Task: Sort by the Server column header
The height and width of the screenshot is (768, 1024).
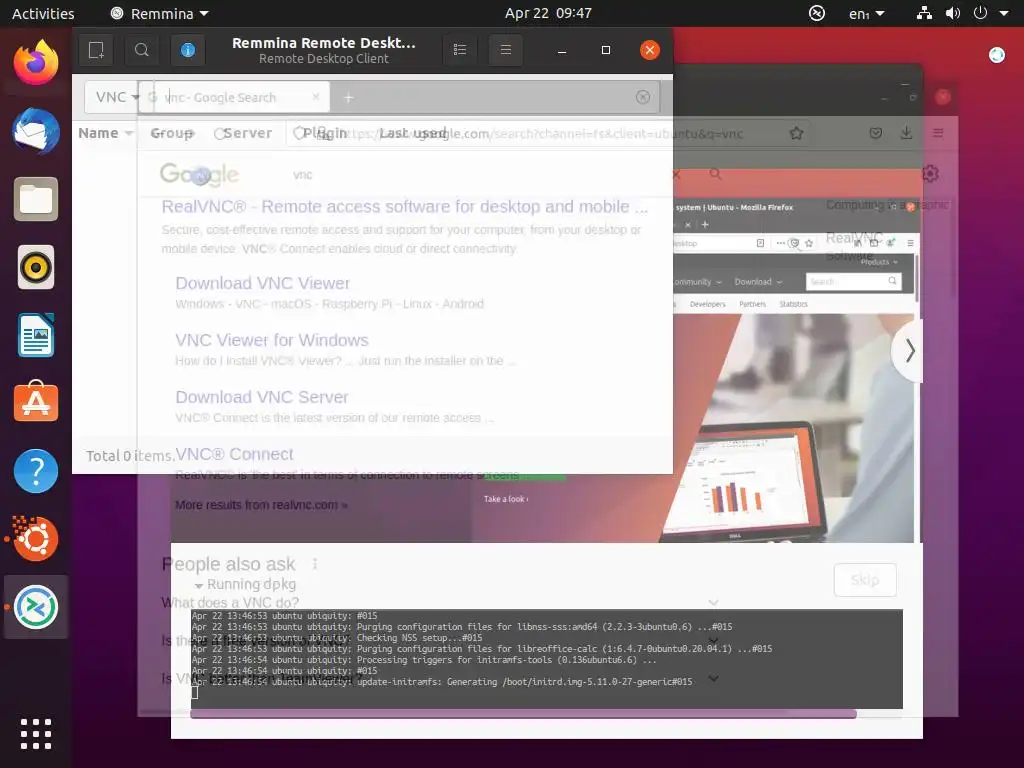Action: 248,133
